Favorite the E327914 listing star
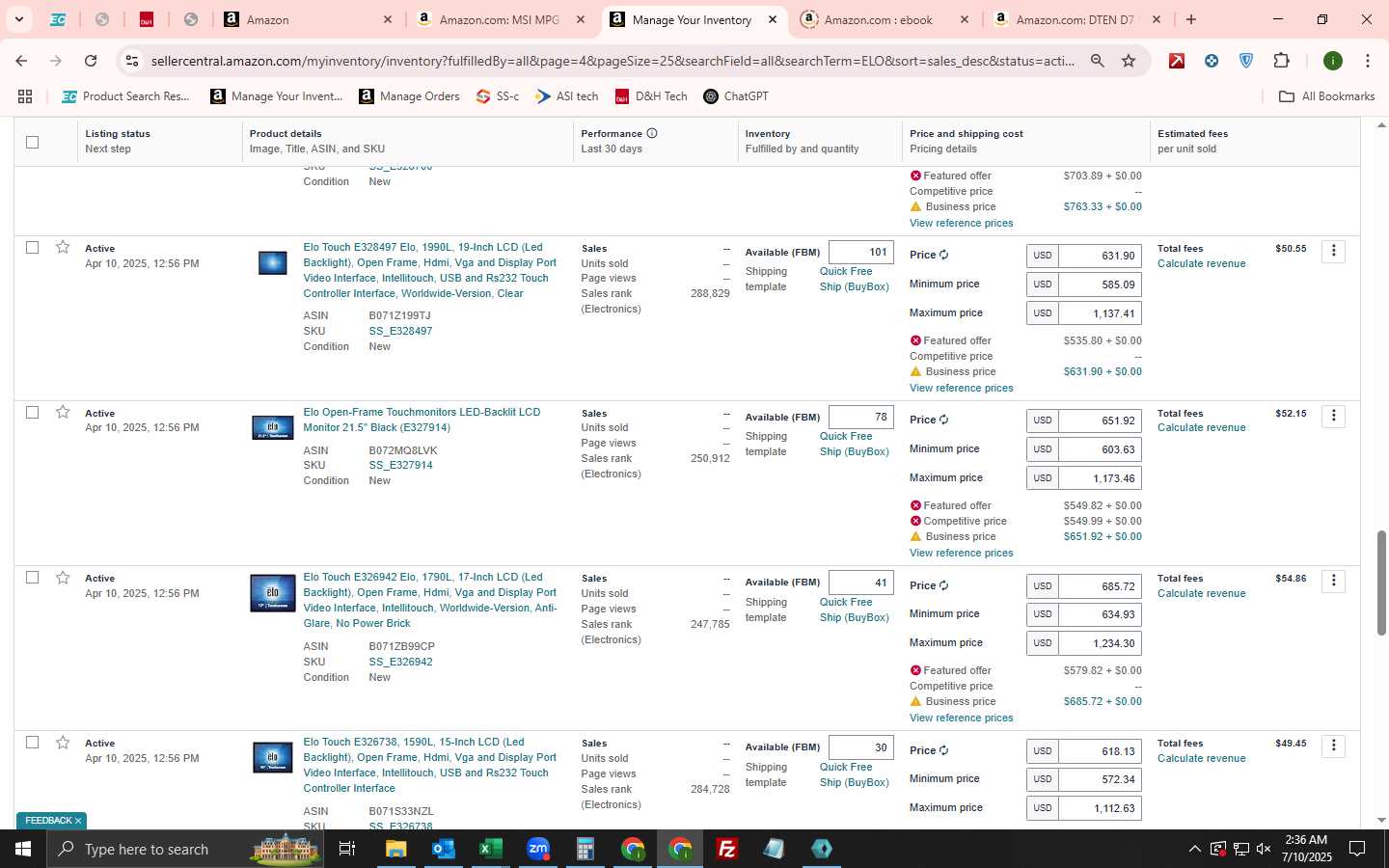Viewport: 1389px width, 868px height. (63, 413)
